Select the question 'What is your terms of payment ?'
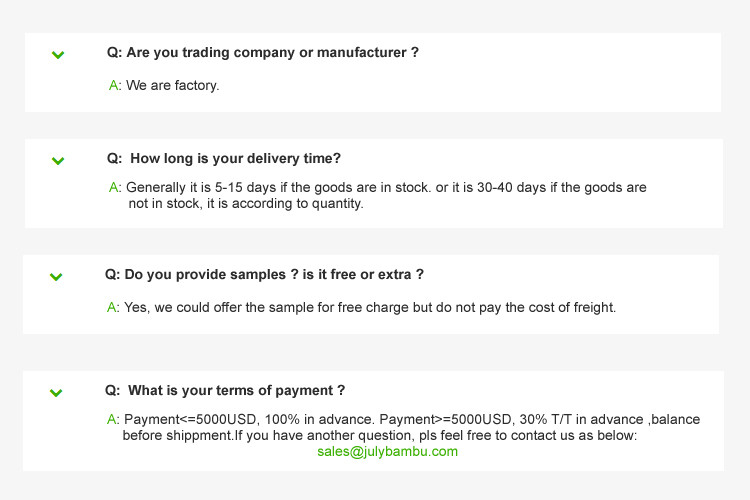Screen dimensions: 750x500 click(225, 390)
